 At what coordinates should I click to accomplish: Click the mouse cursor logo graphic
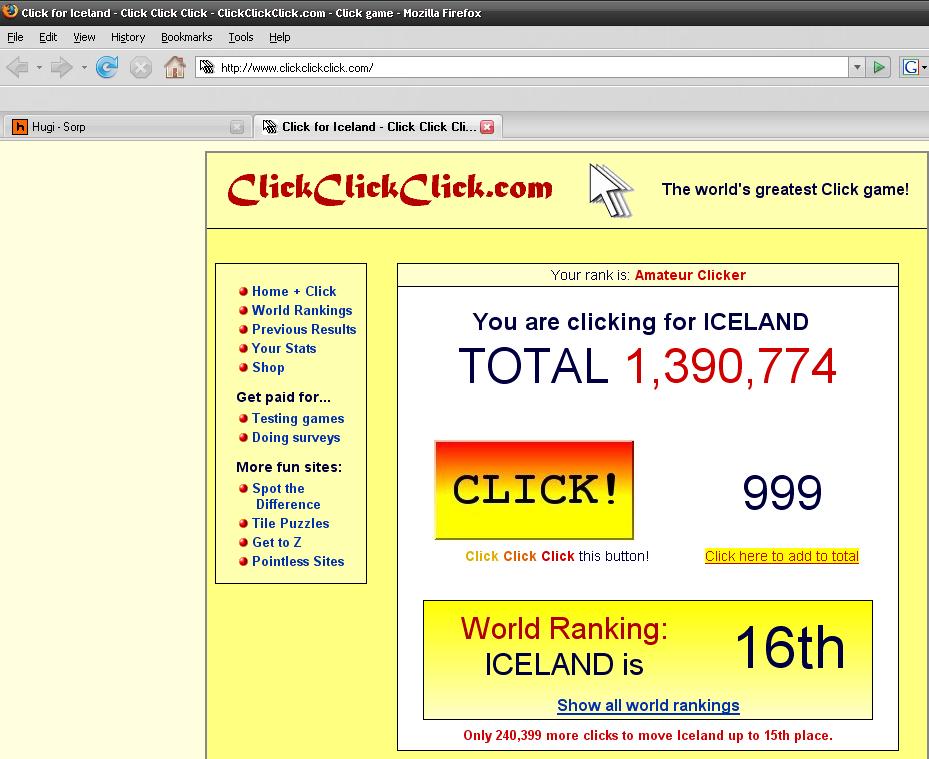(x=611, y=190)
